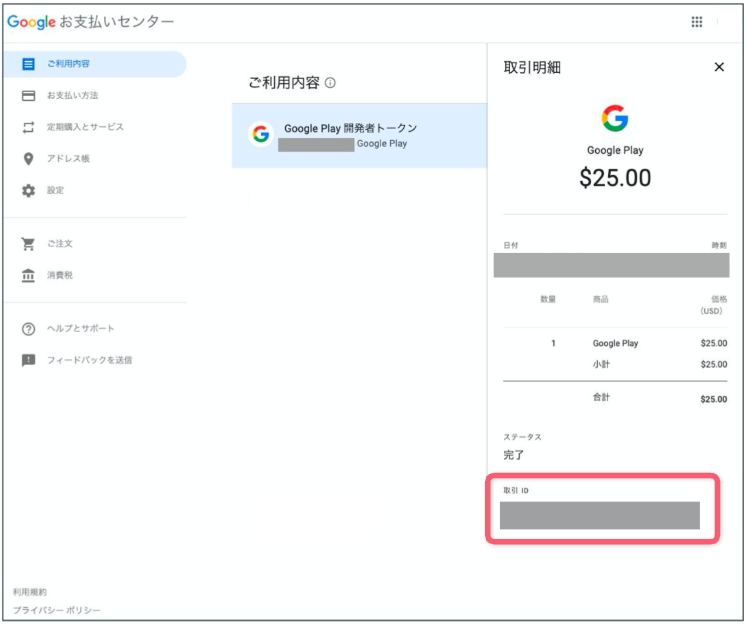Click the 消費税 bank building icon

click(28, 275)
